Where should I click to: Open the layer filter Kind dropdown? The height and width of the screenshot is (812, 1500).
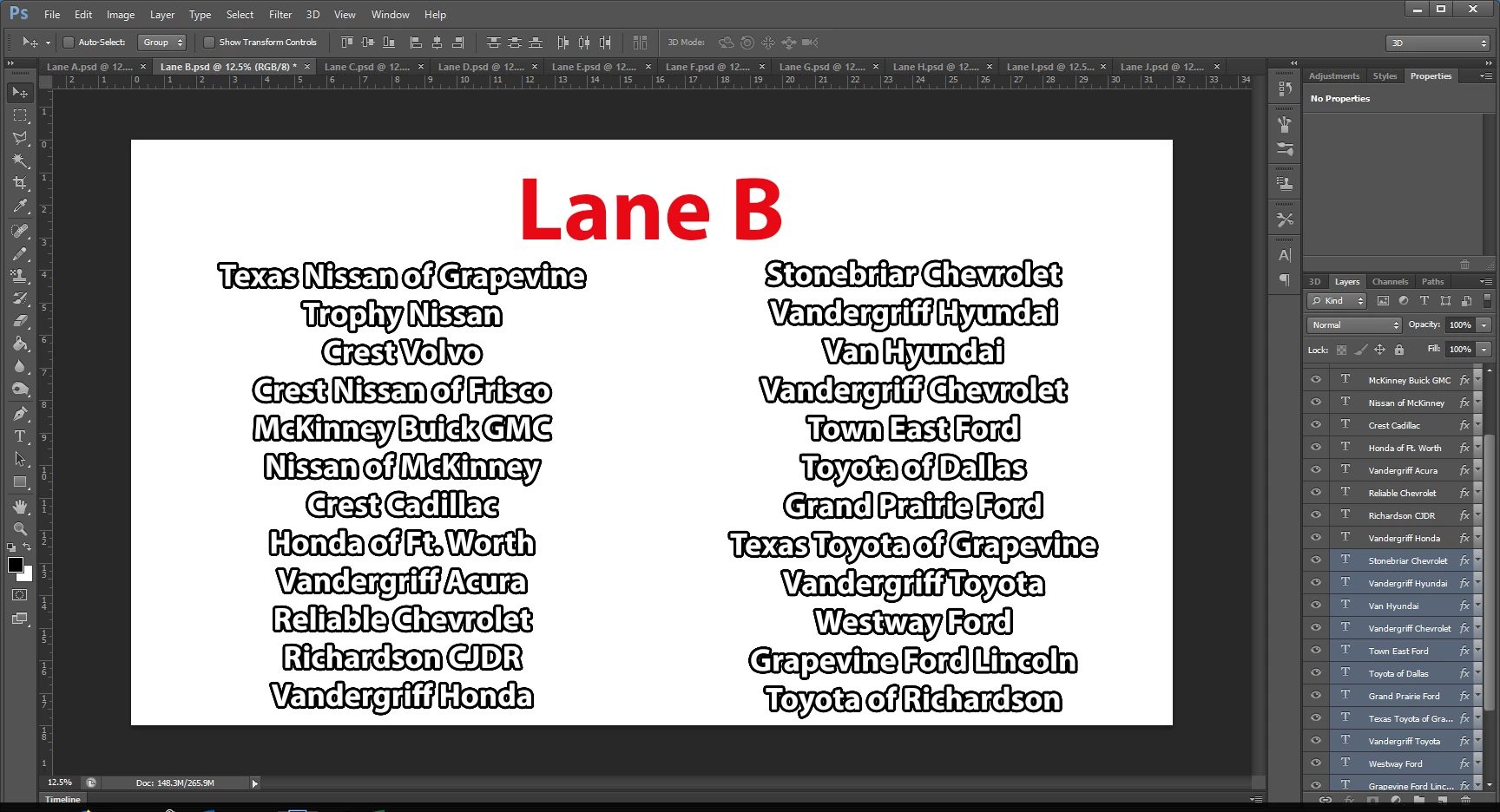point(1337,300)
